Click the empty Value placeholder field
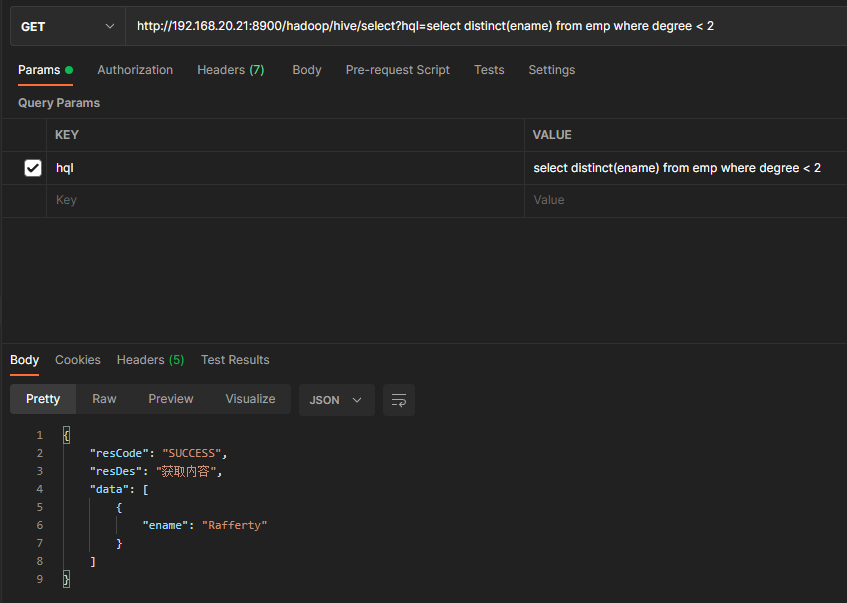Viewport: 847px width, 603px height. tap(686, 200)
